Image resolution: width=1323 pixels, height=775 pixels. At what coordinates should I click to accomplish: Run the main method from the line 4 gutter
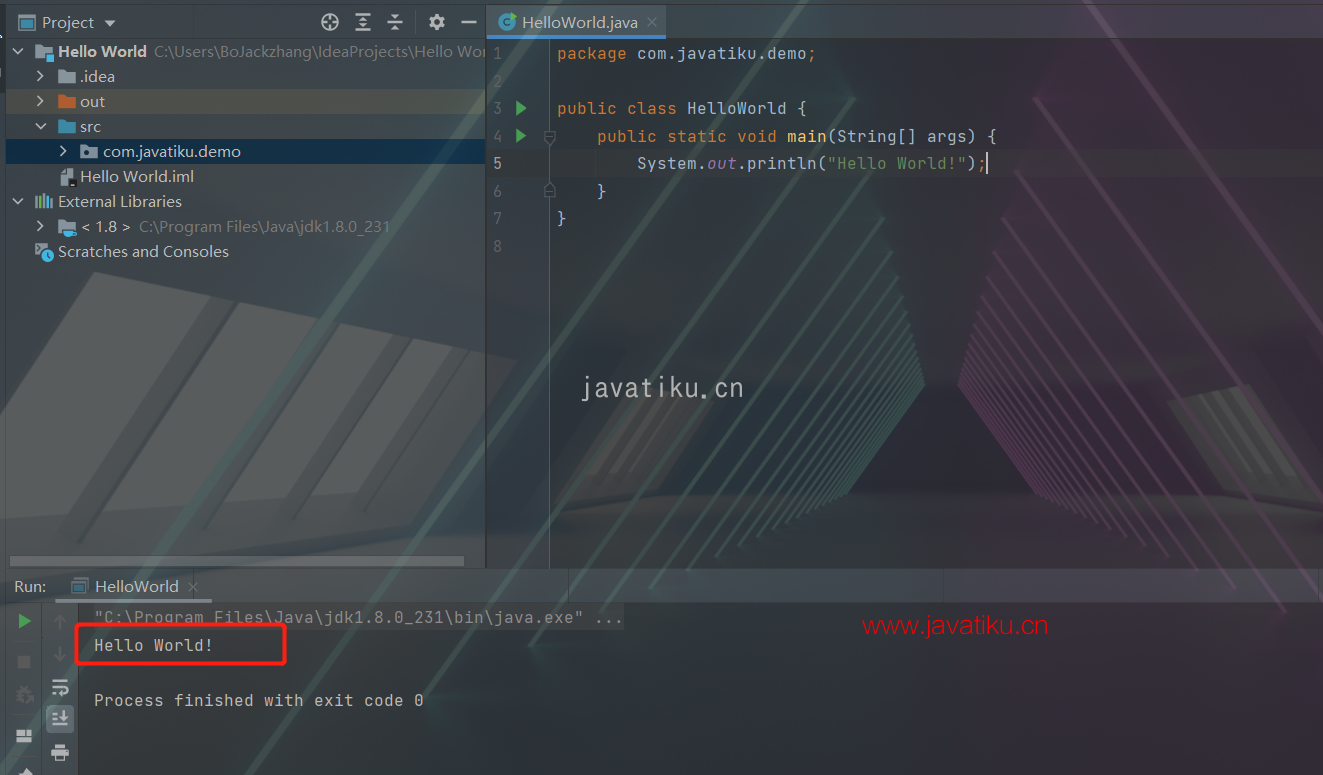[x=521, y=135]
